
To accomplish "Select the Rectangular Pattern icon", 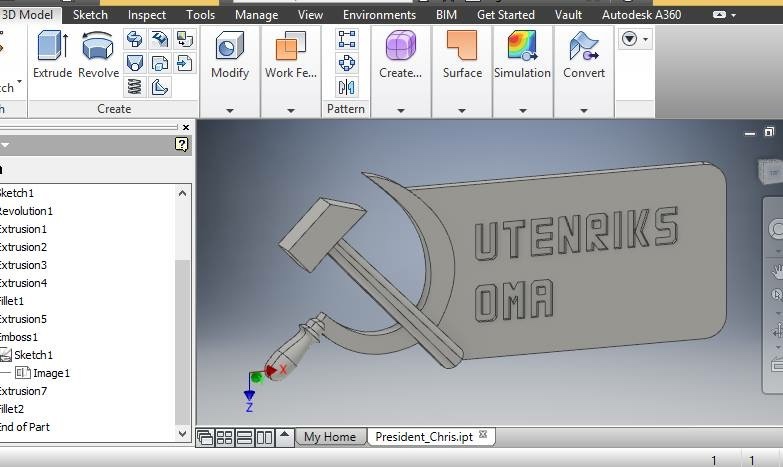I will pyautogui.click(x=347, y=39).
